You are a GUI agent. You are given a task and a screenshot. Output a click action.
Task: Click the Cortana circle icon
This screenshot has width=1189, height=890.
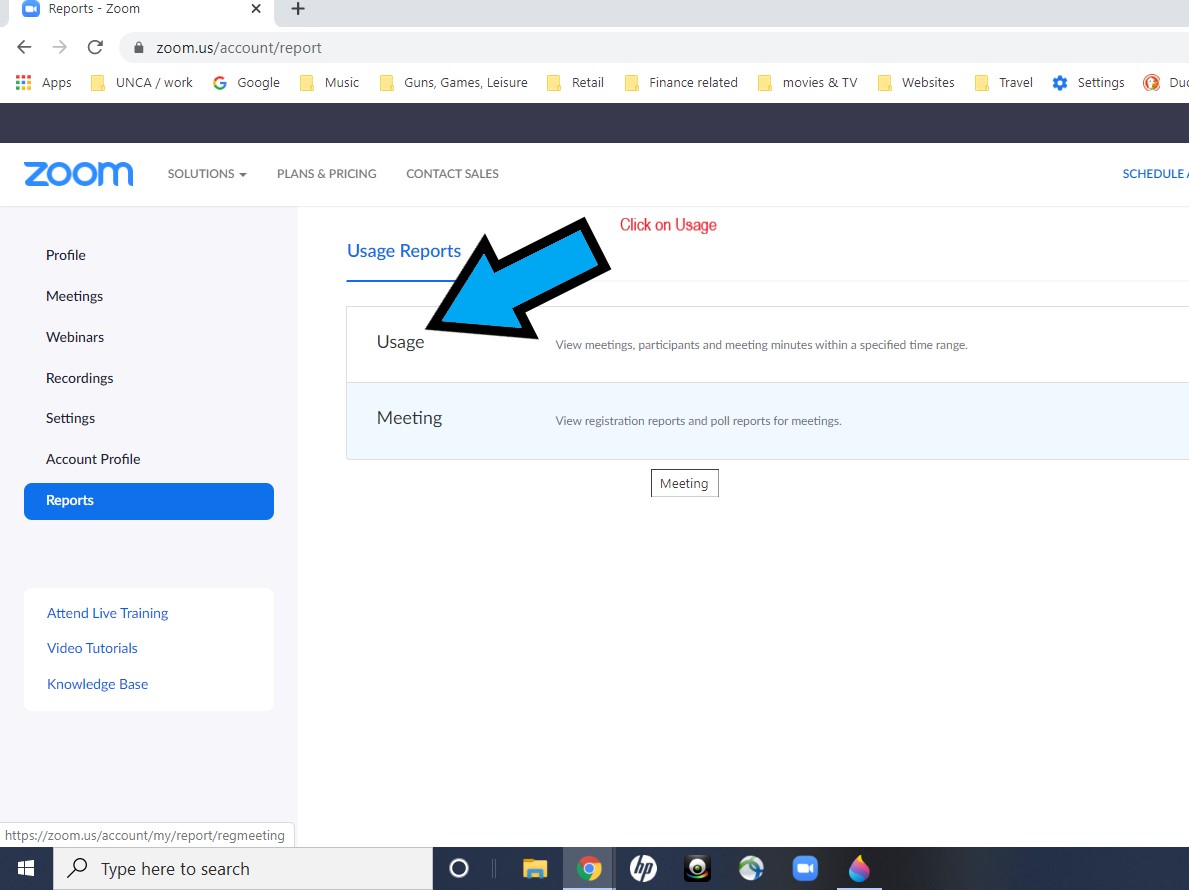459,868
